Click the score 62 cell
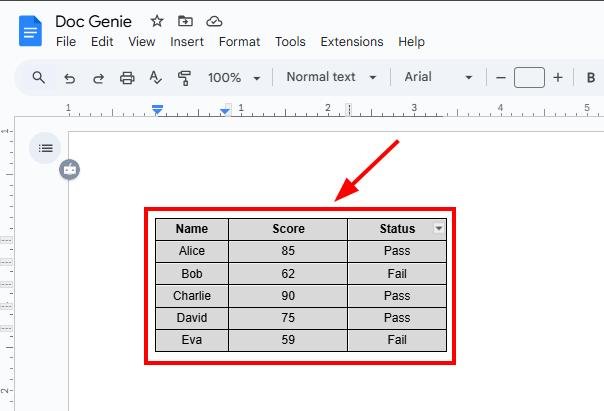The image size is (604, 411). [x=288, y=273]
